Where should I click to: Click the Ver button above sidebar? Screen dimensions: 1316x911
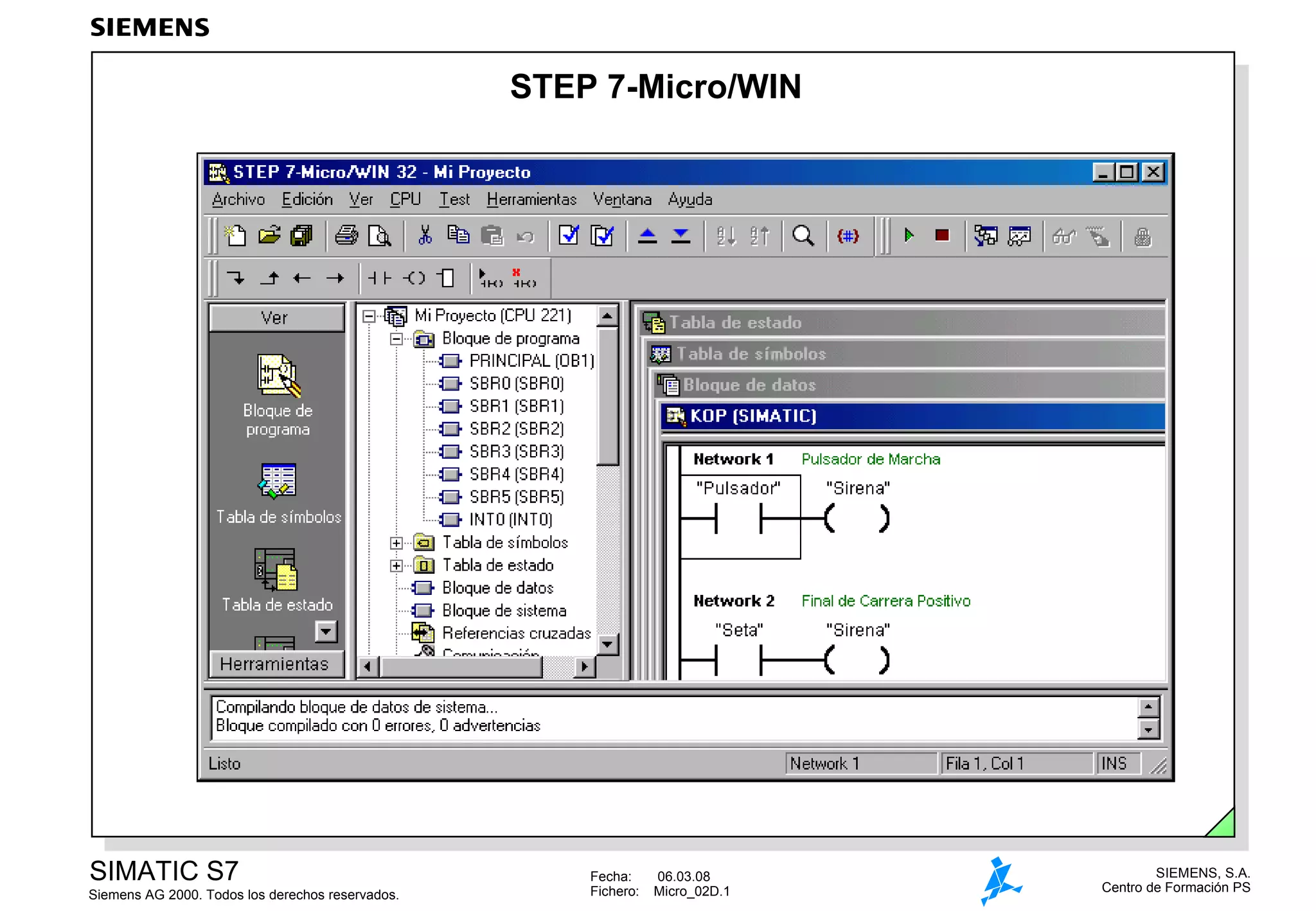(x=275, y=318)
